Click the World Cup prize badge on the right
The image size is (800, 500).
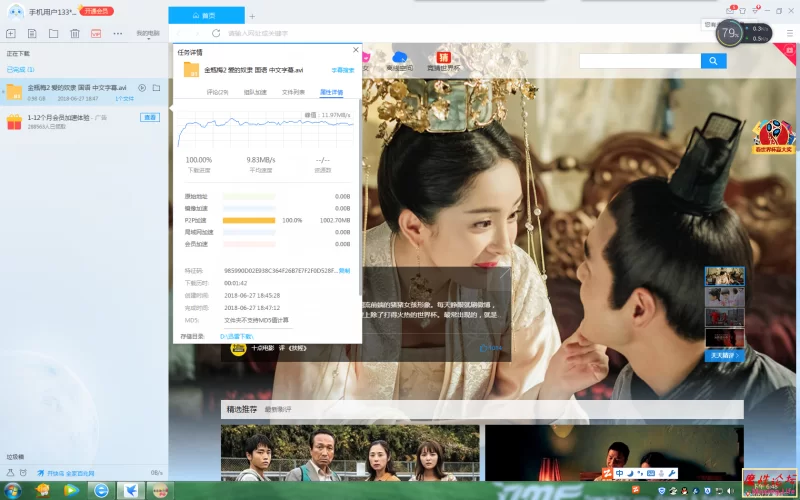click(x=773, y=136)
